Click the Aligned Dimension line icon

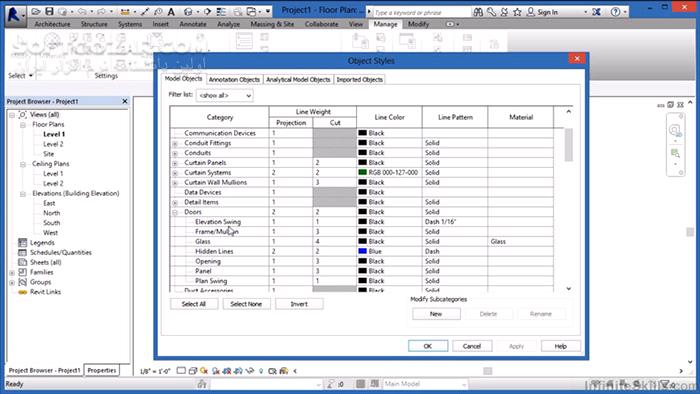[x=146, y=12]
